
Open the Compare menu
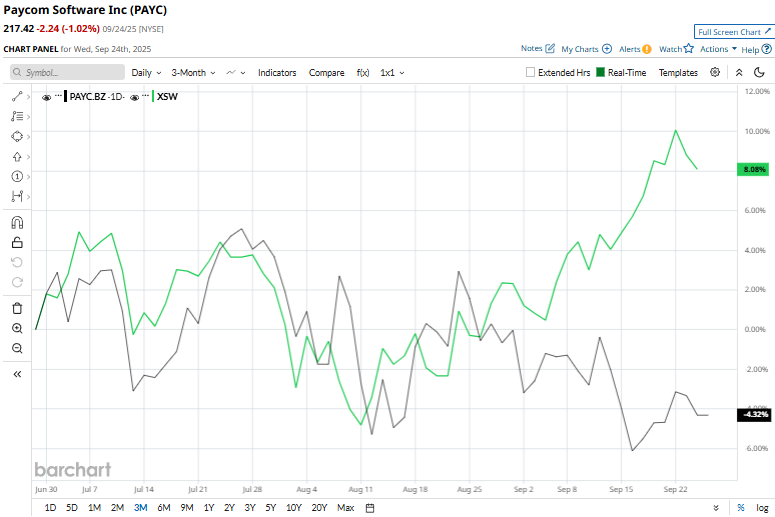(x=326, y=73)
